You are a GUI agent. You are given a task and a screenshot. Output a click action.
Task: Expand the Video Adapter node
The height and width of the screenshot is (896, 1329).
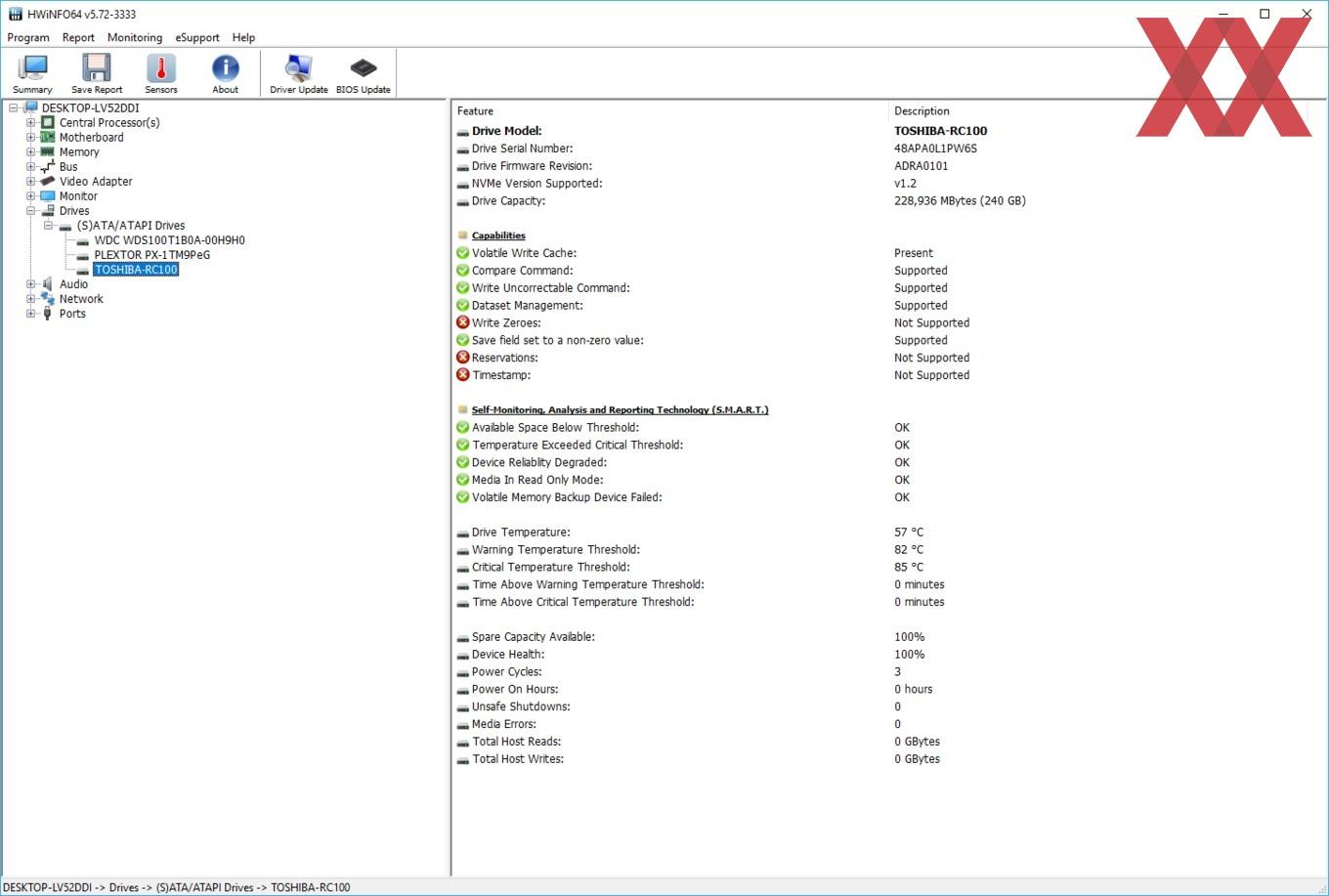(30, 182)
